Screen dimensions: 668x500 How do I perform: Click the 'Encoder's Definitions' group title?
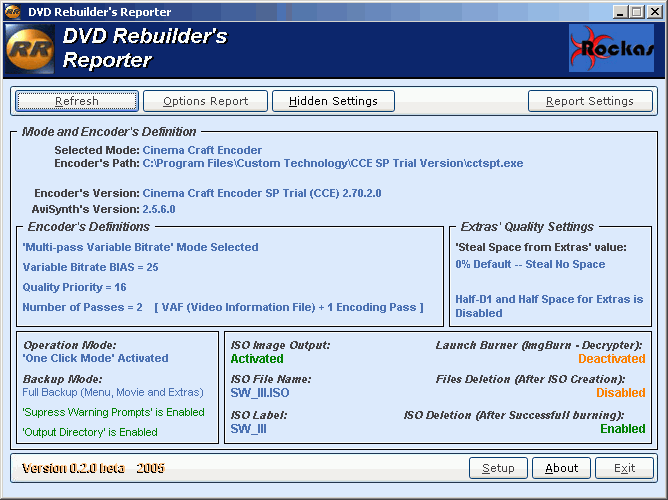click(89, 227)
